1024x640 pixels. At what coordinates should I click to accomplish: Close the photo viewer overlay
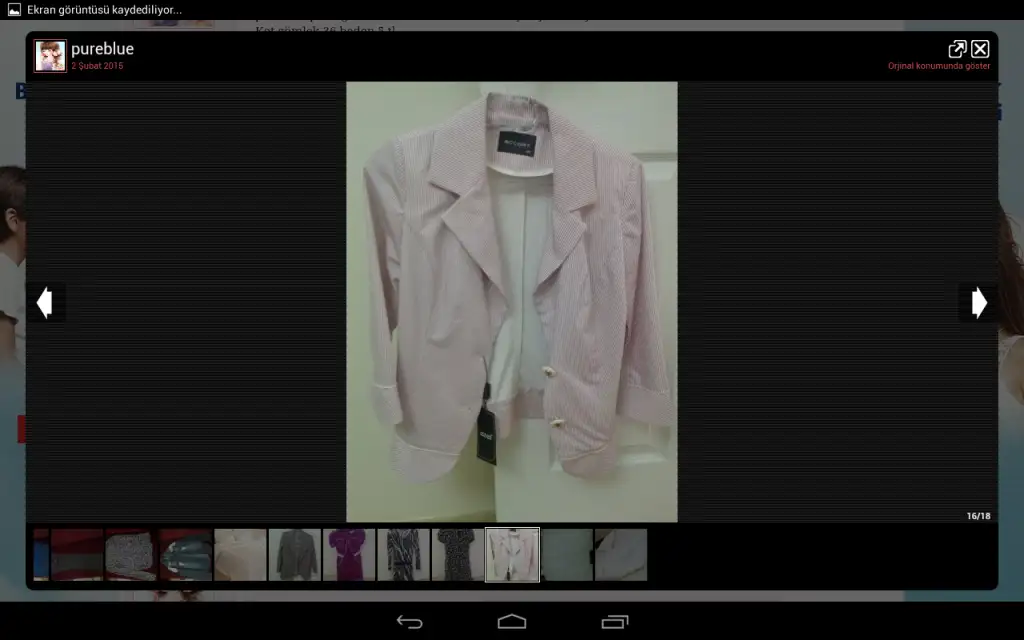(x=980, y=49)
